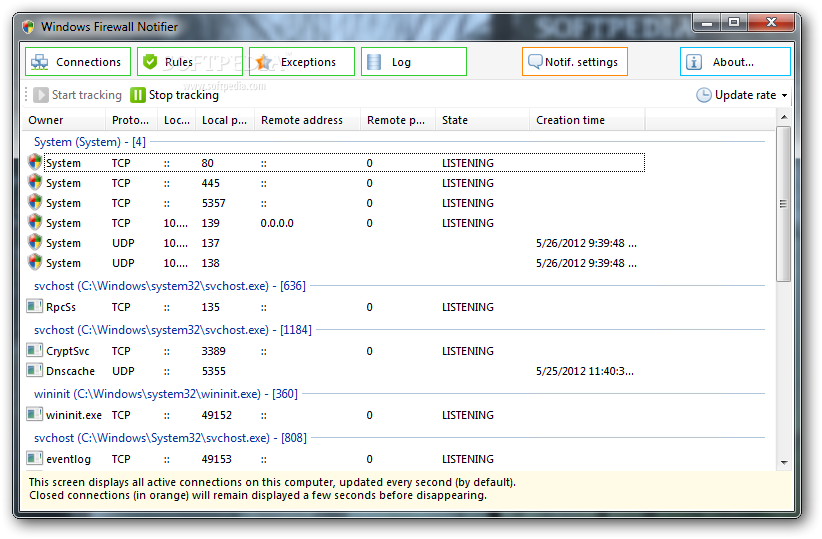Image resolution: width=822 pixels, height=539 pixels.
Task: Collapse the svchost [636] group header
Action: pos(170,286)
